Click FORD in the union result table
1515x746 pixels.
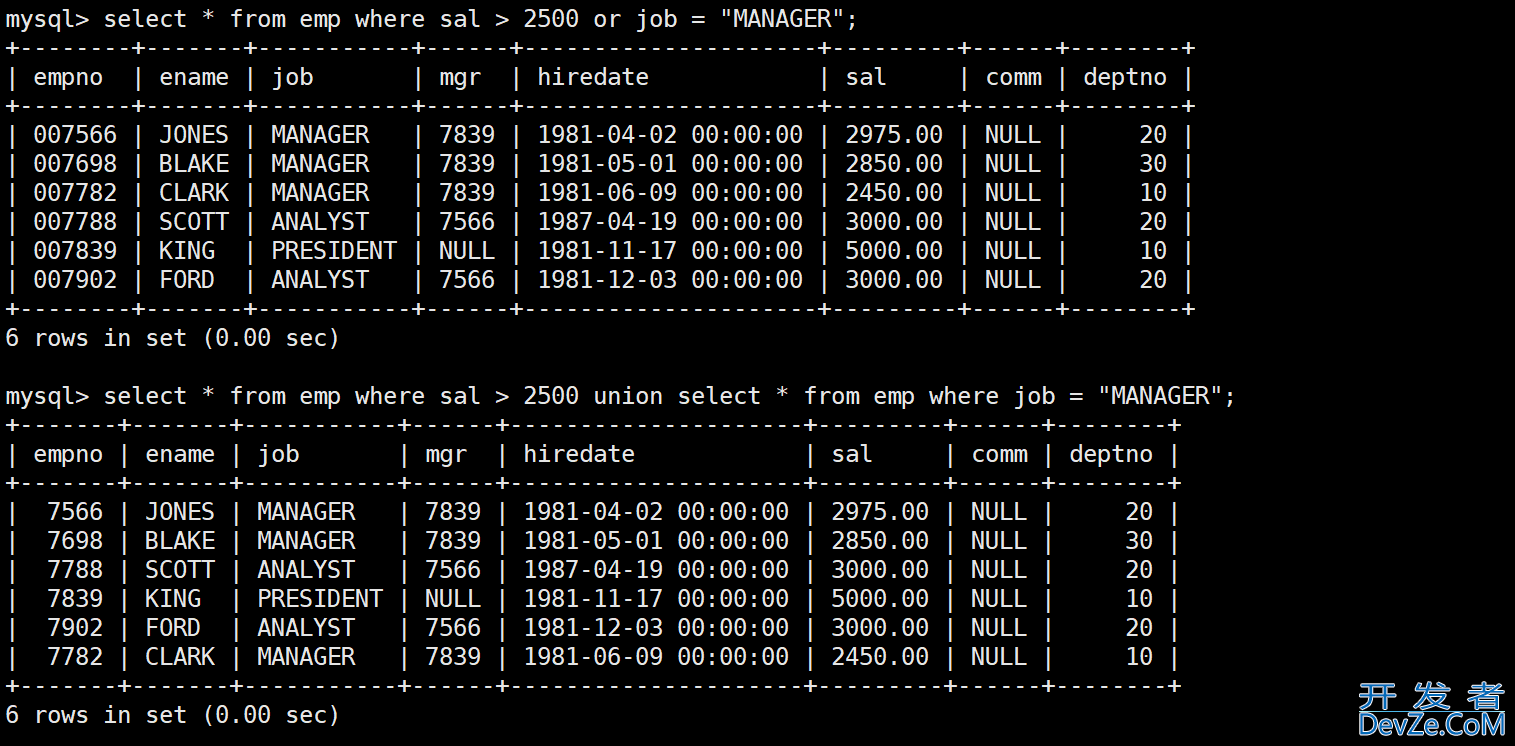pyautogui.click(x=173, y=628)
